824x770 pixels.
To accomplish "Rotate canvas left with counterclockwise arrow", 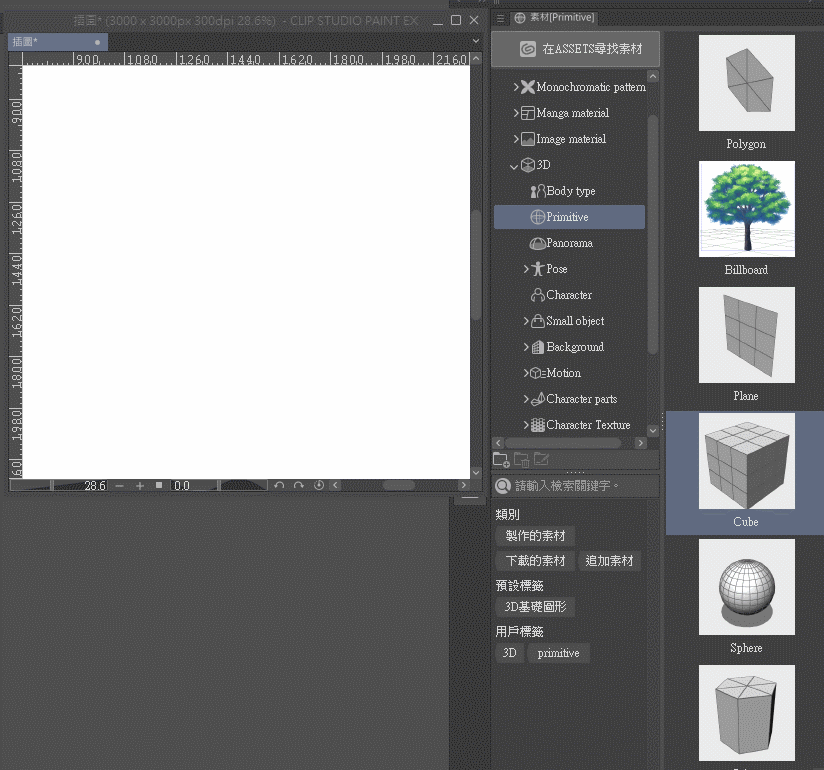I will (279, 485).
